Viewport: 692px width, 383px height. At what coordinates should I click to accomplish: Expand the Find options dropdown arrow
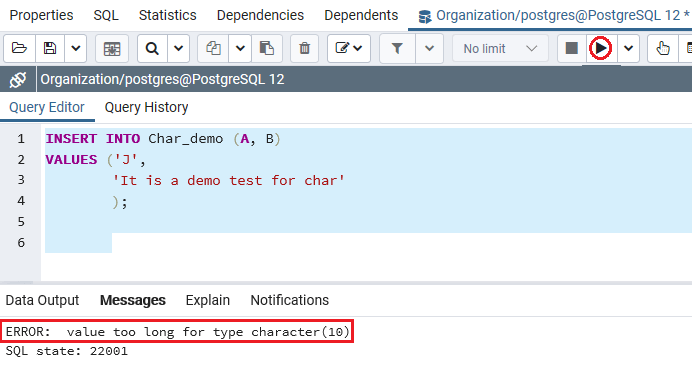point(178,48)
